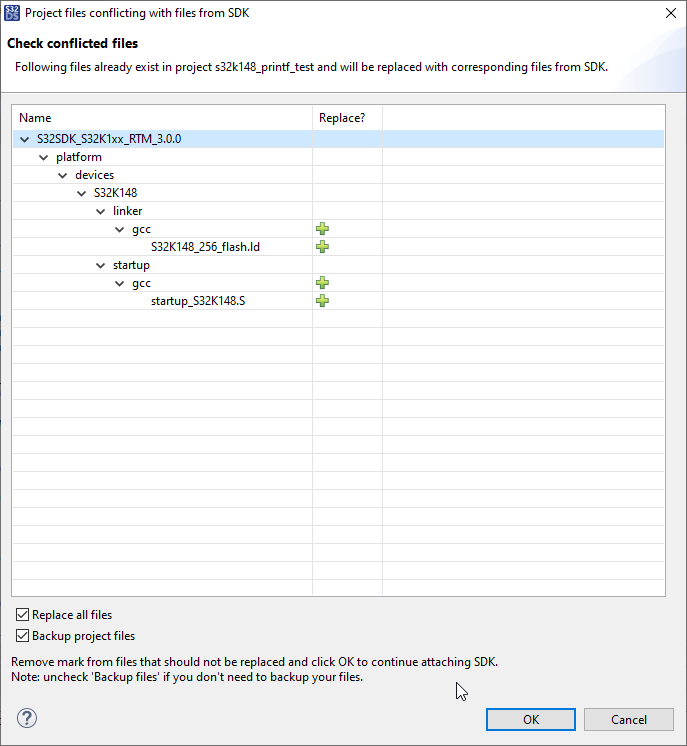This screenshot has height=746, width=687.
Task: Uncheck Backup project files checkbox
Action: tap(23, 636)
